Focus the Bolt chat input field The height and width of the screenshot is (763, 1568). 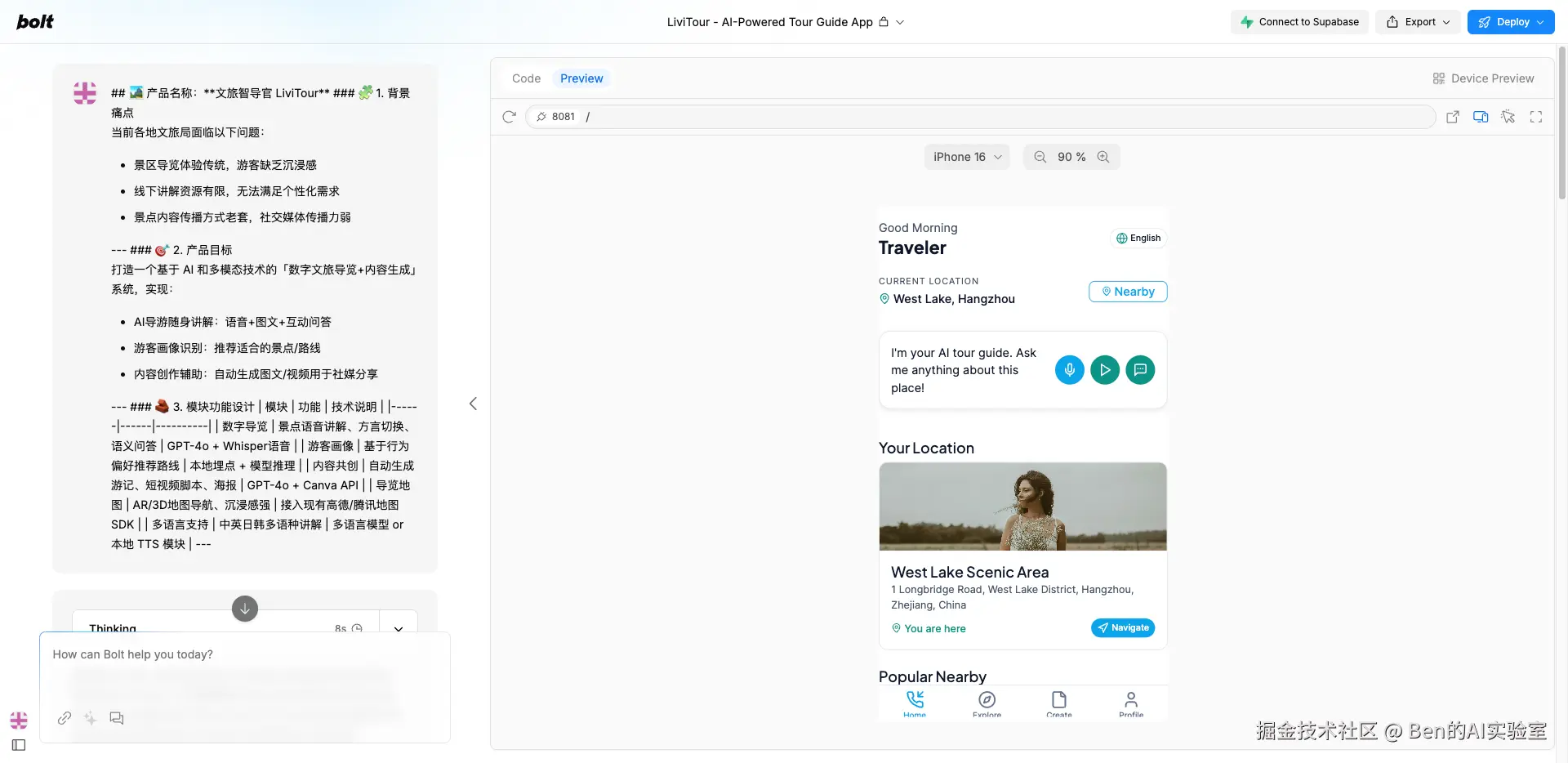coord(245,654)
